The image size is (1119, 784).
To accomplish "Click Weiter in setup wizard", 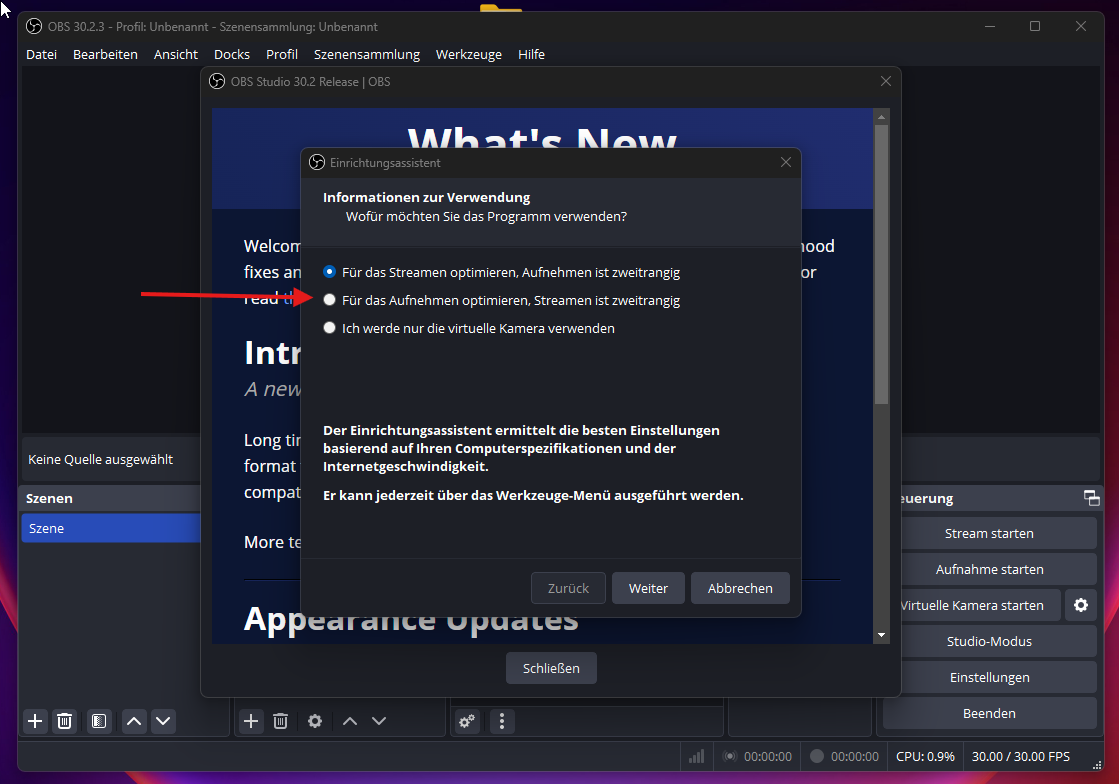I will coord(648,589).
